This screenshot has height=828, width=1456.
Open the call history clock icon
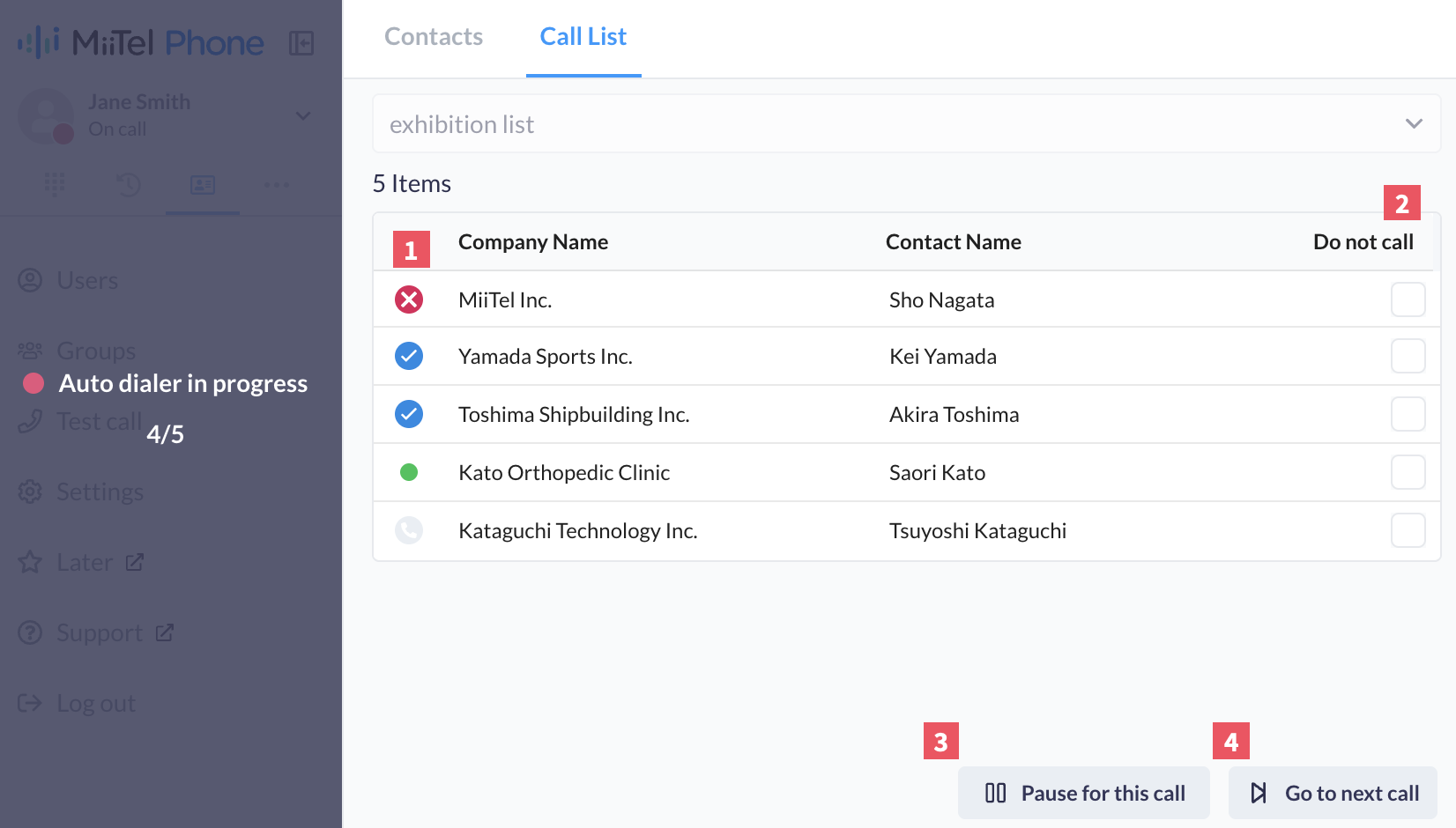(129, 184)
